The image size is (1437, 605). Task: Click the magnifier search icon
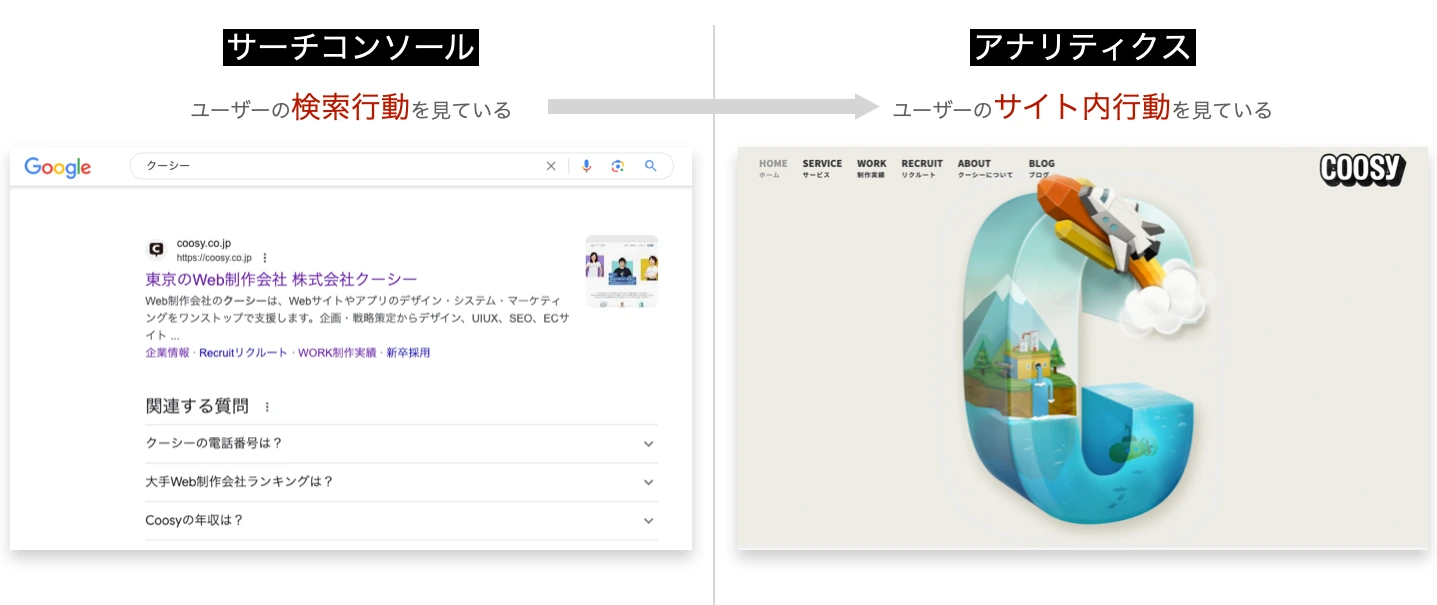(x=651, y=166)
